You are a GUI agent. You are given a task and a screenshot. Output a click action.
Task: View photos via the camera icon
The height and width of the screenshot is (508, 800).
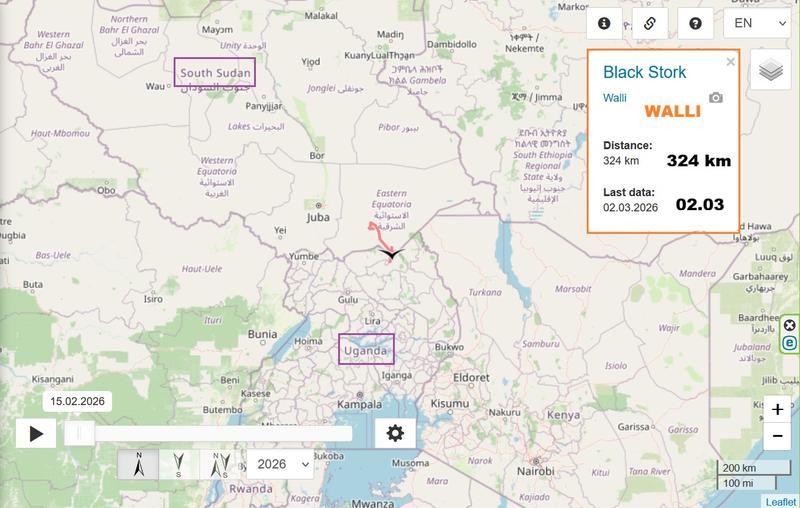coord(716,97)
